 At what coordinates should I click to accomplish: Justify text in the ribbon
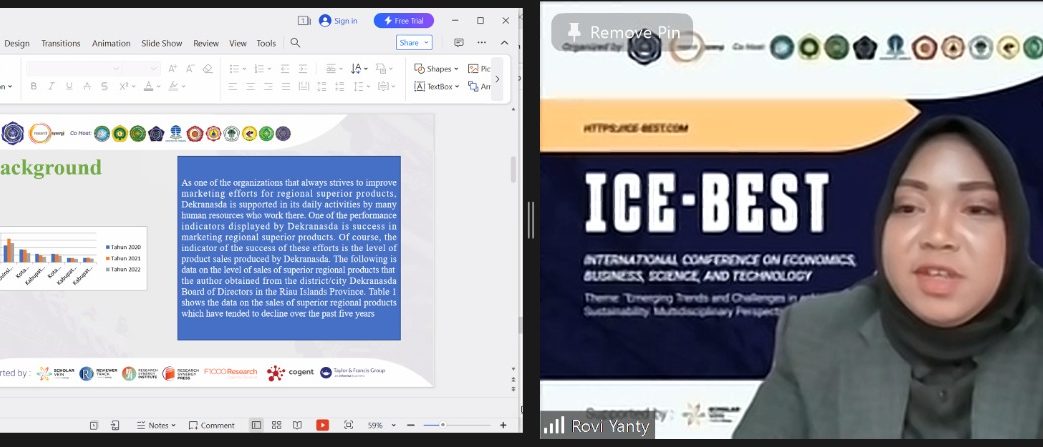point(285,86)
